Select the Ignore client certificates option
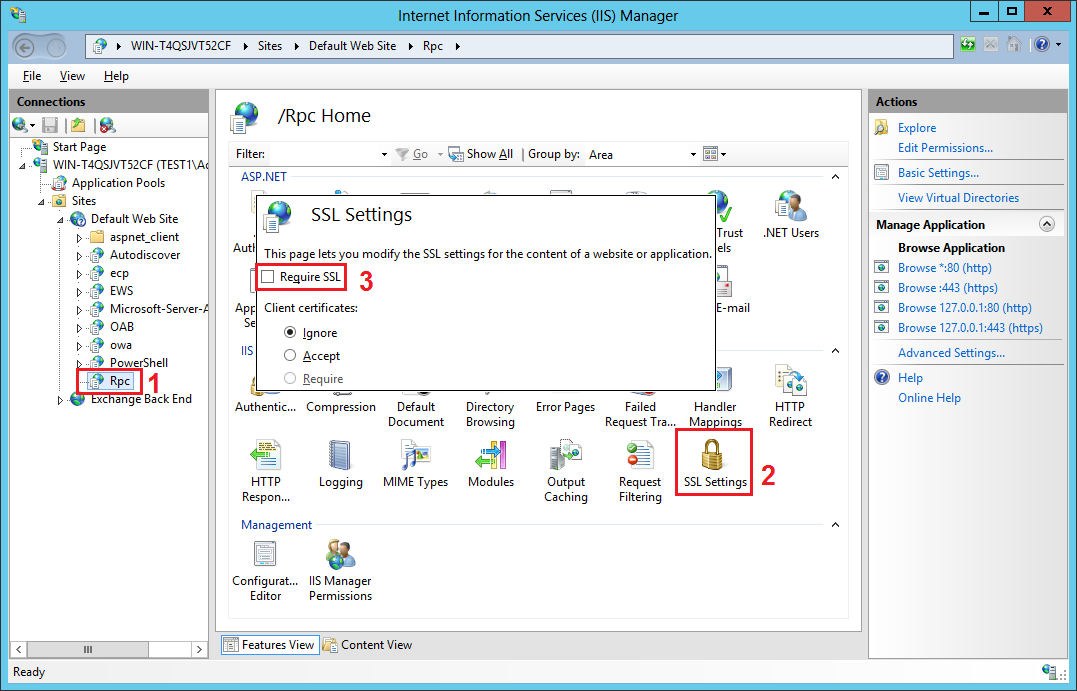The height and width of the screenshot is (691, 1077). (x=290, y=332)
